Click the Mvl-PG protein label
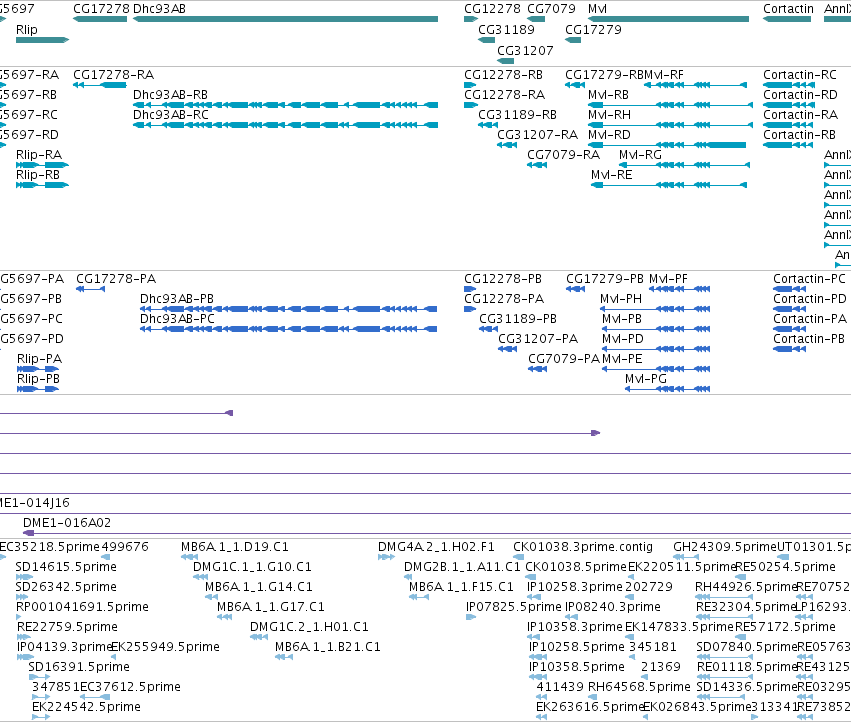Viewport: 851px width, 722px height. (x=646, y=379)
